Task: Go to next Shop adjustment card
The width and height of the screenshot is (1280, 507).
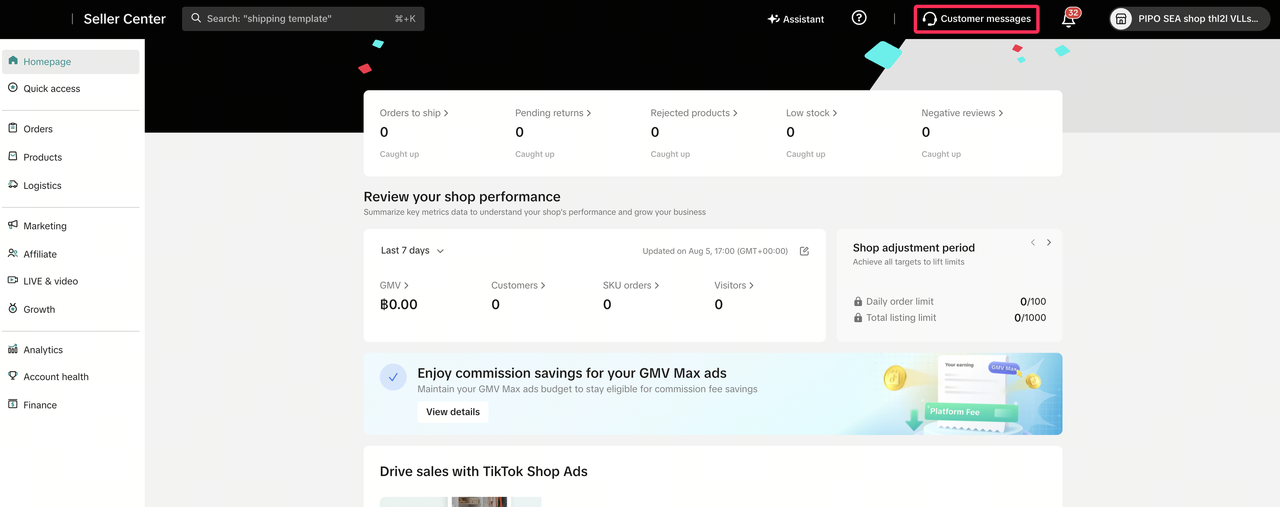Action: coord(1049,242)
